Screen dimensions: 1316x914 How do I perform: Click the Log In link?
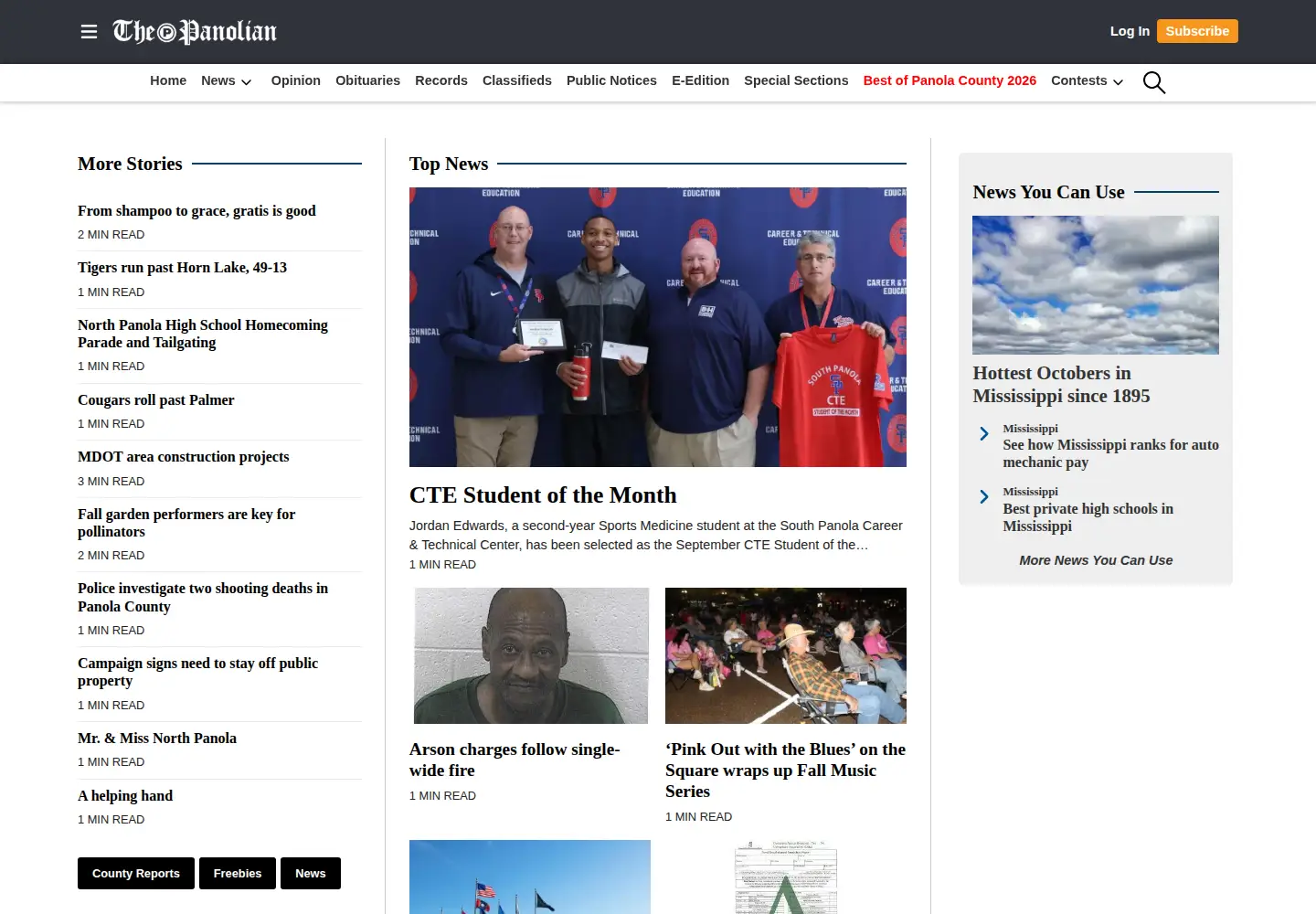click(x=1130, y=31)
